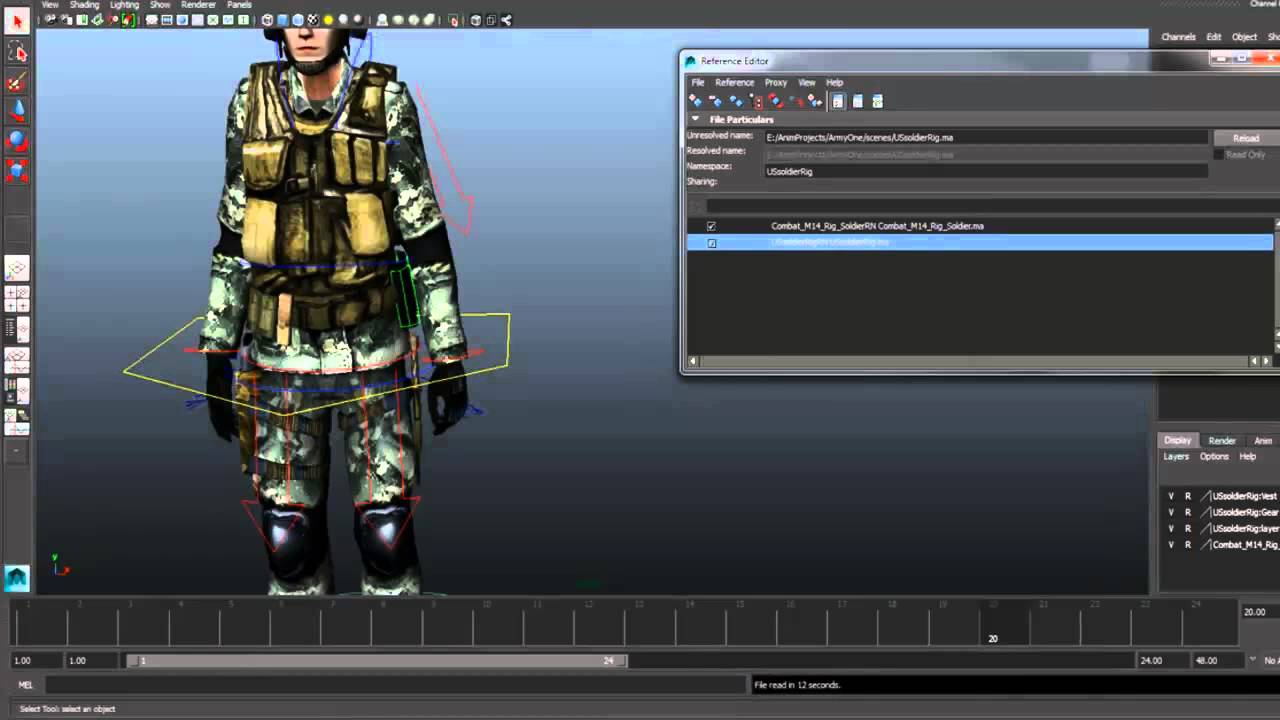This screenshot has width=1280, height=720.
Task: Toggle the USsoldierRig reference load checkbox
Action: click(x=712, y=243)
